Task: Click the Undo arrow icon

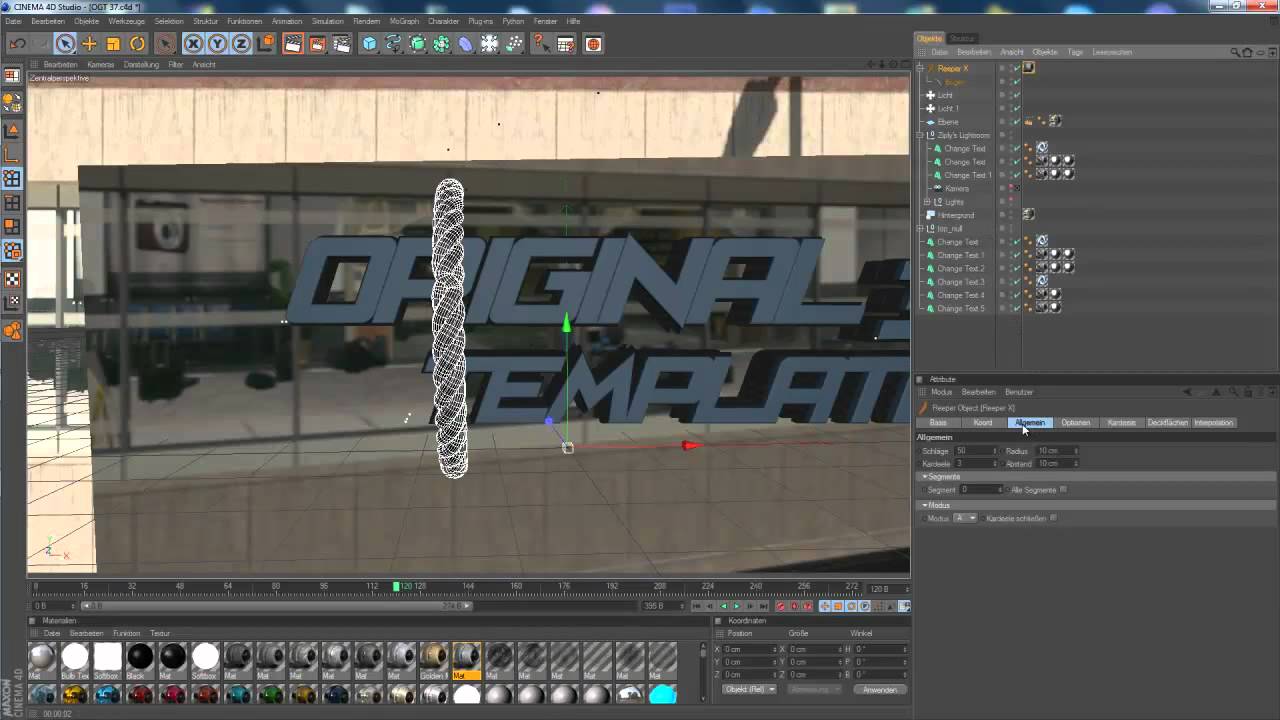Action: tap(17, 44)
